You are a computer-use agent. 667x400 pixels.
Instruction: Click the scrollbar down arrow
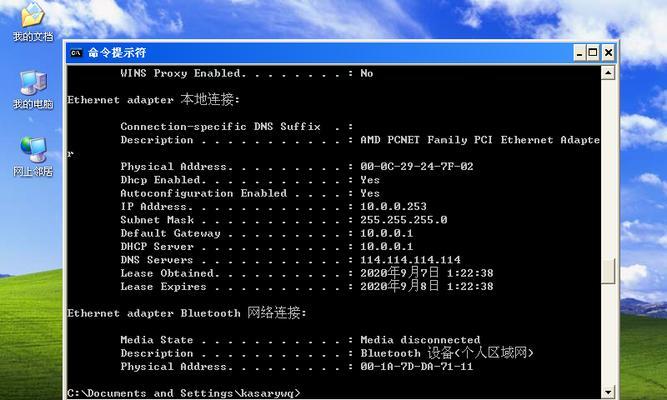[608, 392]
